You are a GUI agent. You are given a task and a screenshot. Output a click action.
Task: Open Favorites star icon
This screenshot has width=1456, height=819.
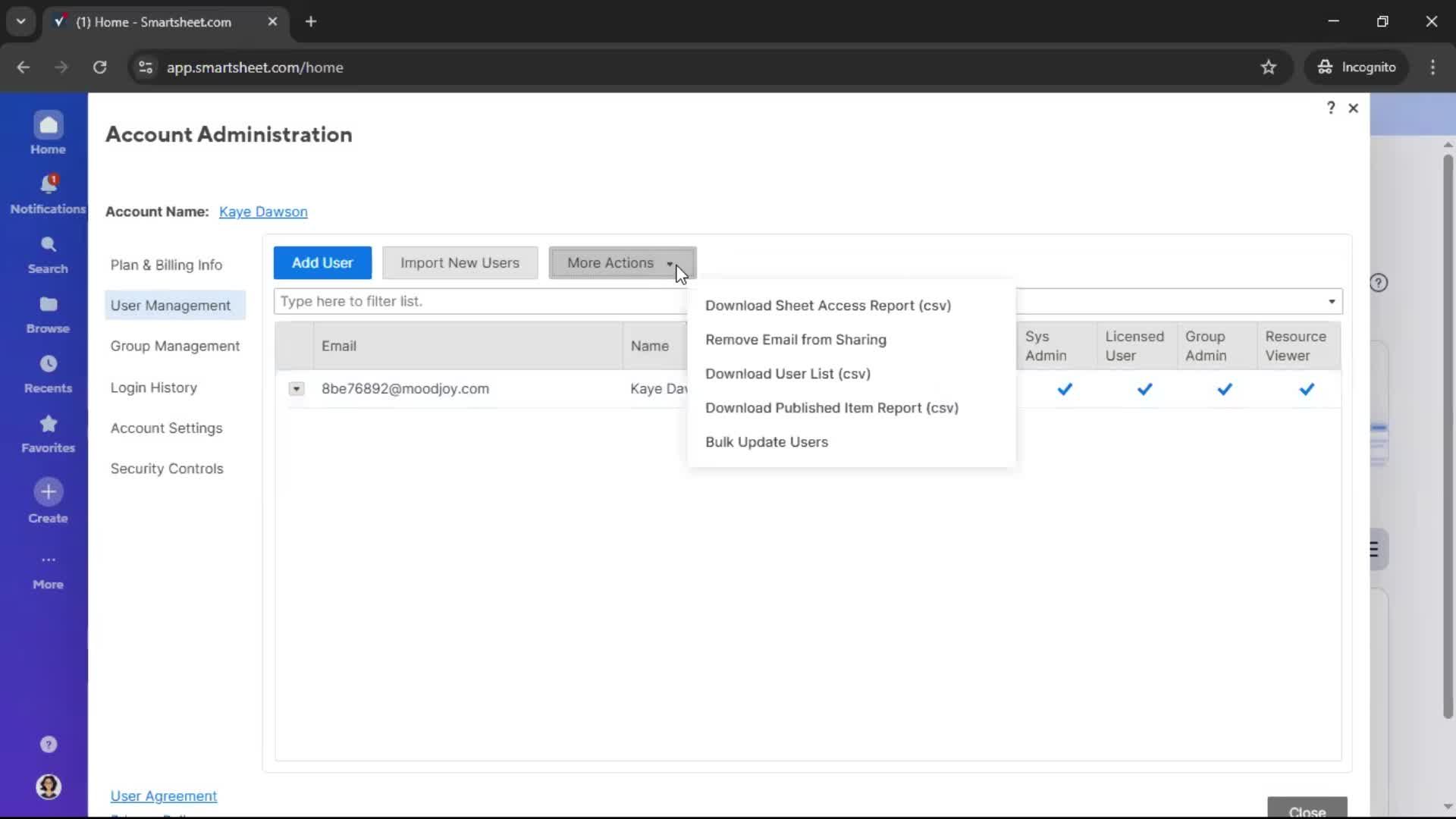[x=48, y=424]
